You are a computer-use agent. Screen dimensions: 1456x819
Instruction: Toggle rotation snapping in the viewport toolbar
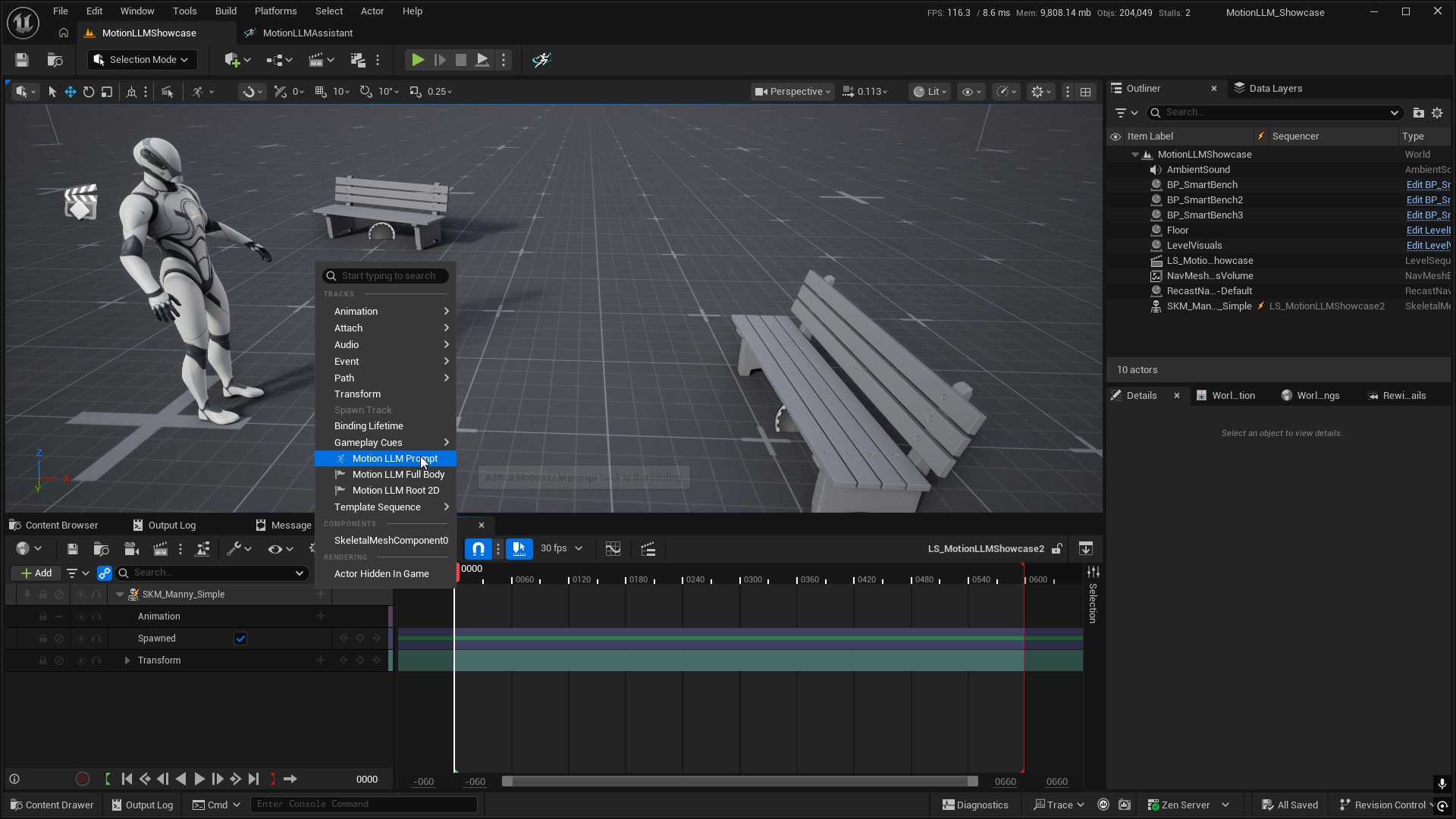[366, 92]
